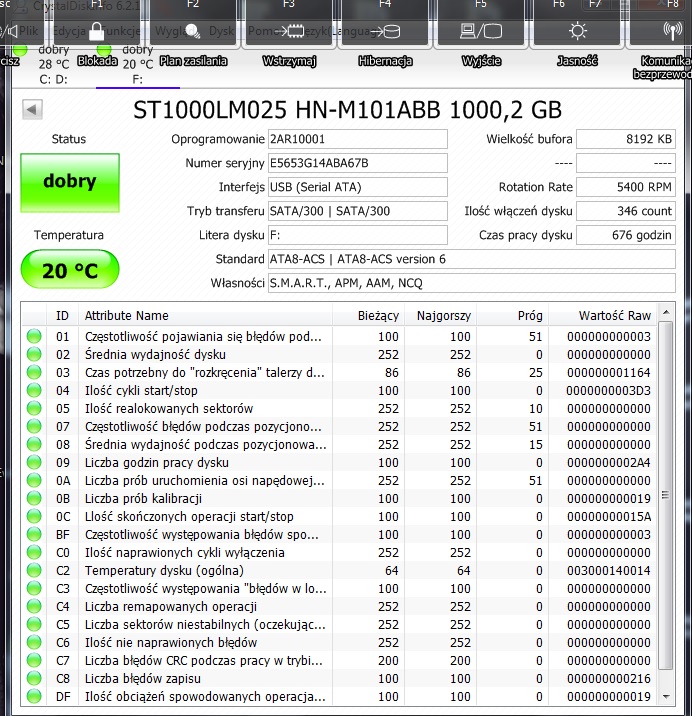Click green health dot of C: D: disk

click(20, 49)
